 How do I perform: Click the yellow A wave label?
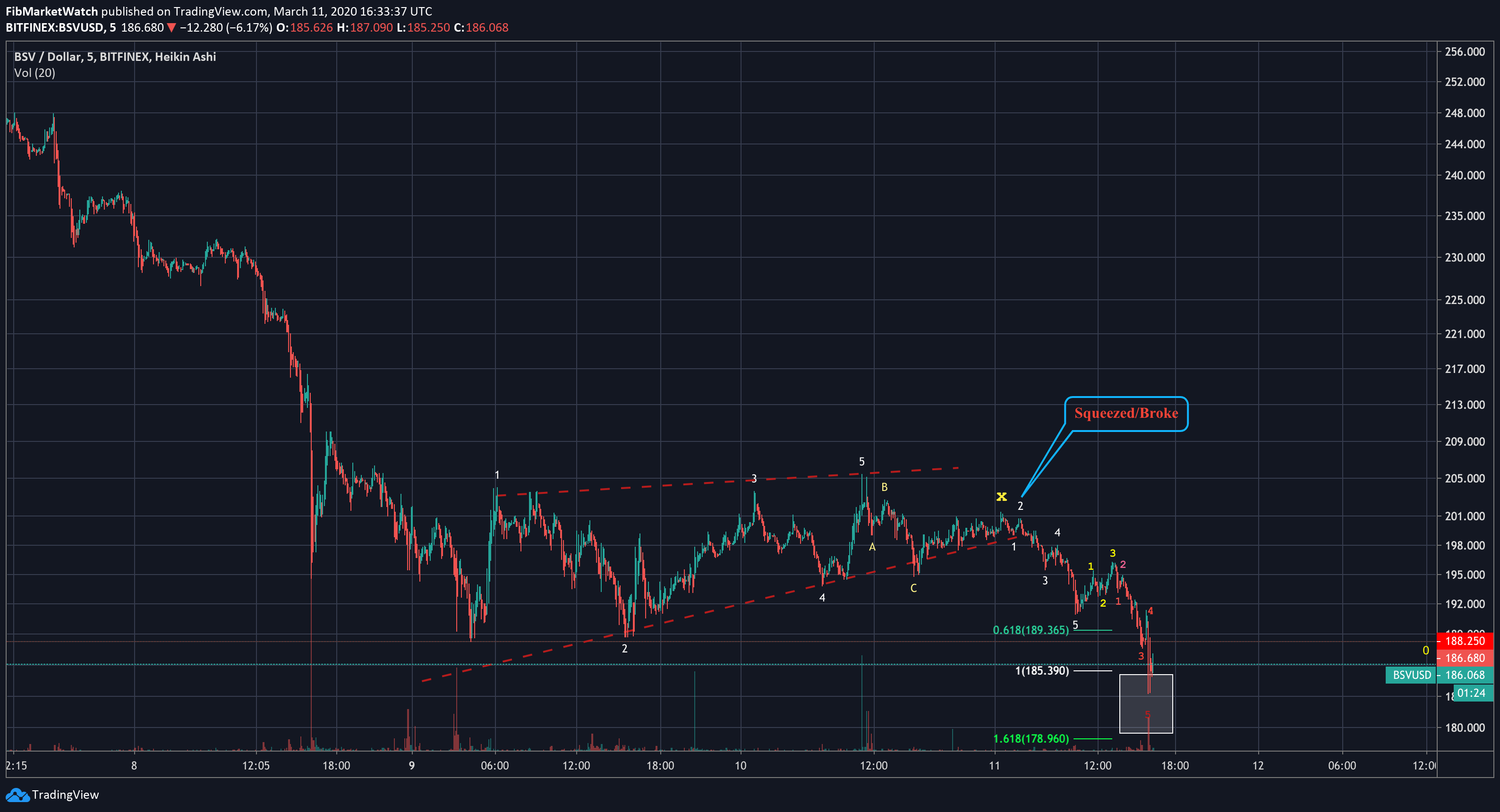(872, 547)
